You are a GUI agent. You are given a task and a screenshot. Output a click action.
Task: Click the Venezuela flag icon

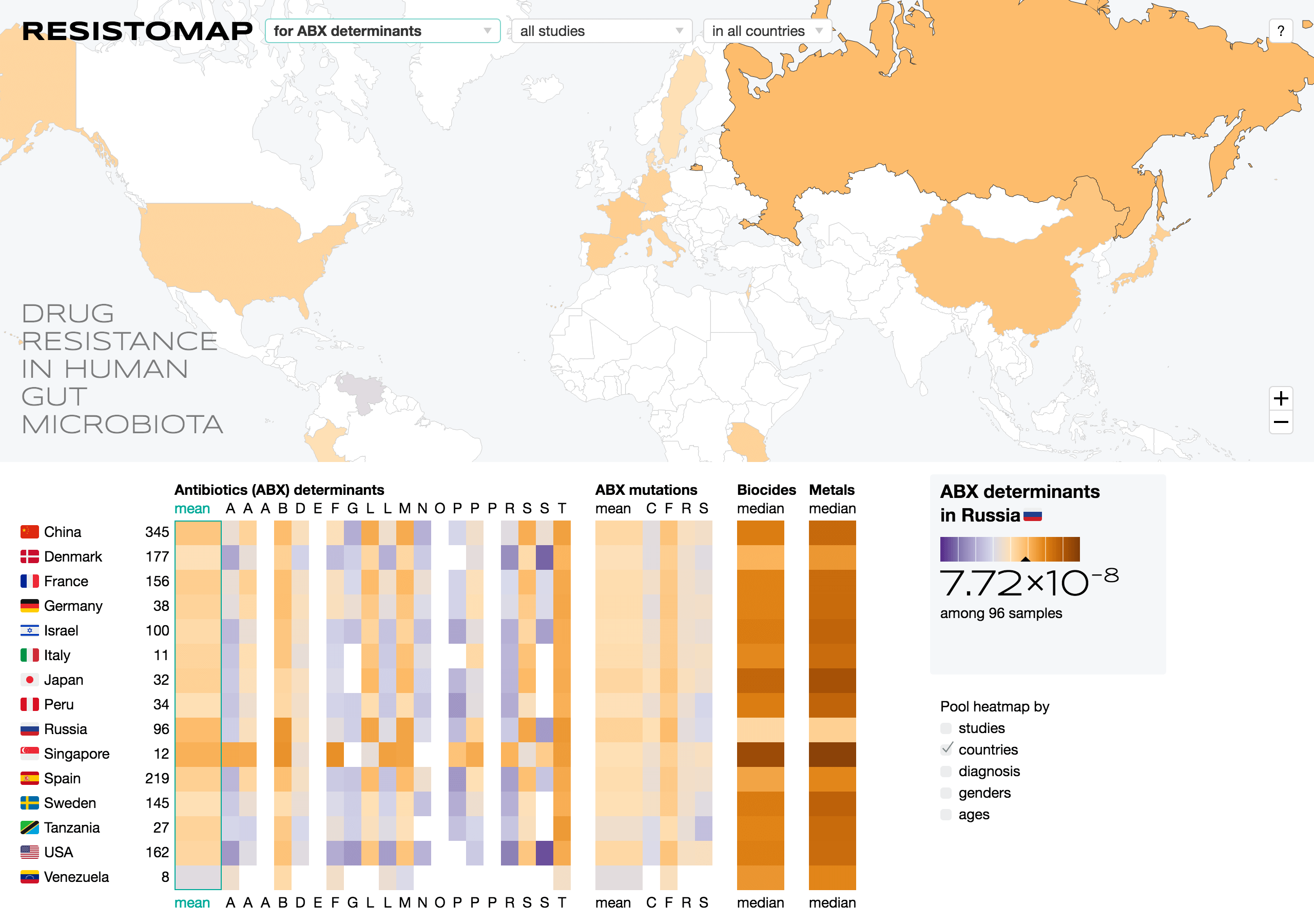(x=29, y=876)
